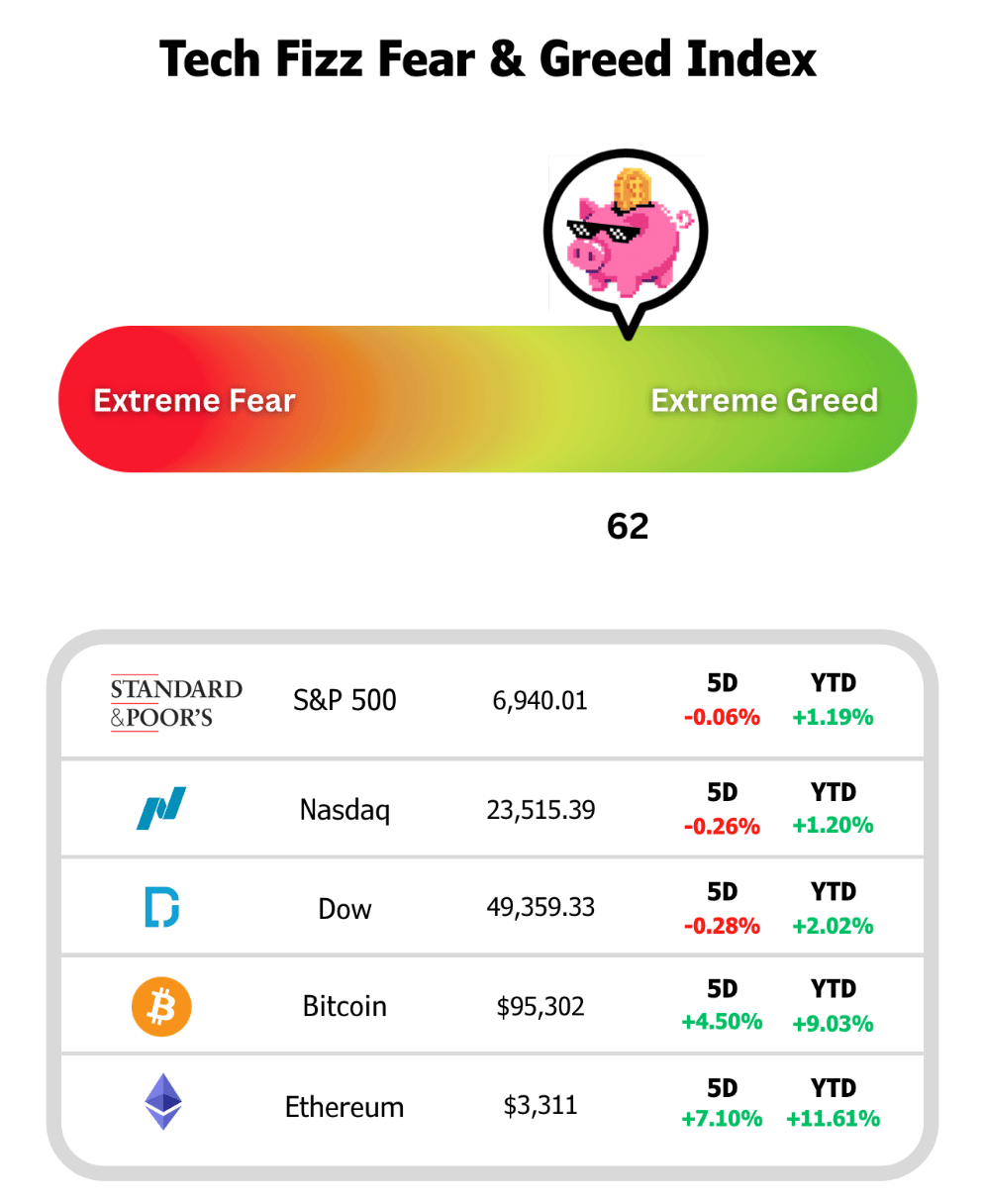This screenshot has height=1204, width=984.
Task: Click the S&P 500 value 6,940.01
Action: pos(540,701)
